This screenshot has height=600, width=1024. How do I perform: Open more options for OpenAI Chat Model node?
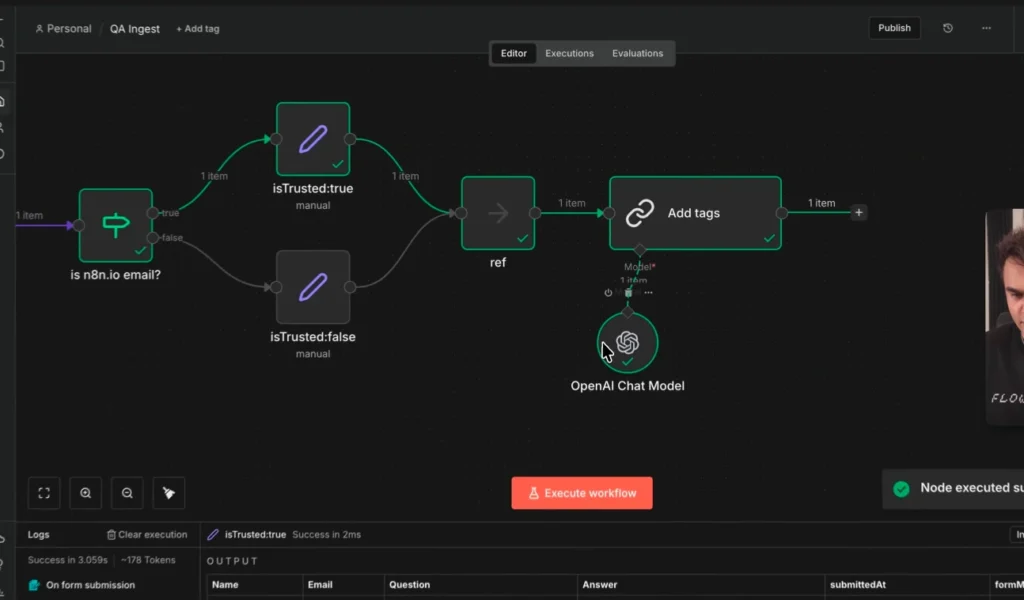tap(648, 293)
